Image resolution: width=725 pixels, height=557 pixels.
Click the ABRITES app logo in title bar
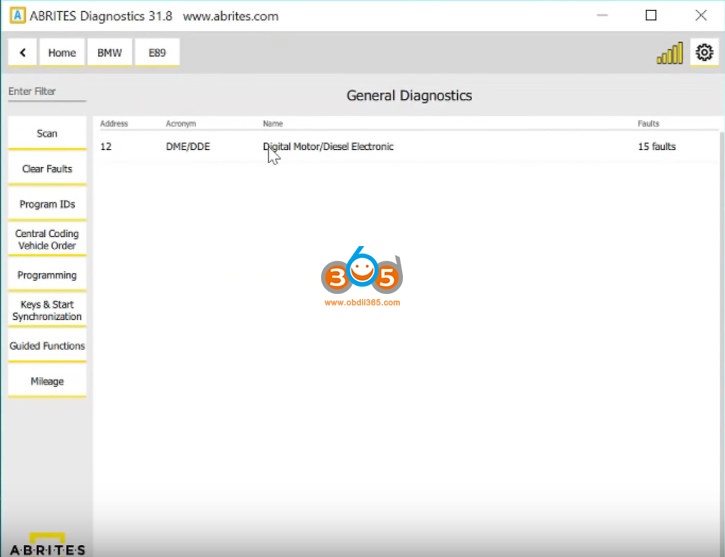(x=18, y=16)
